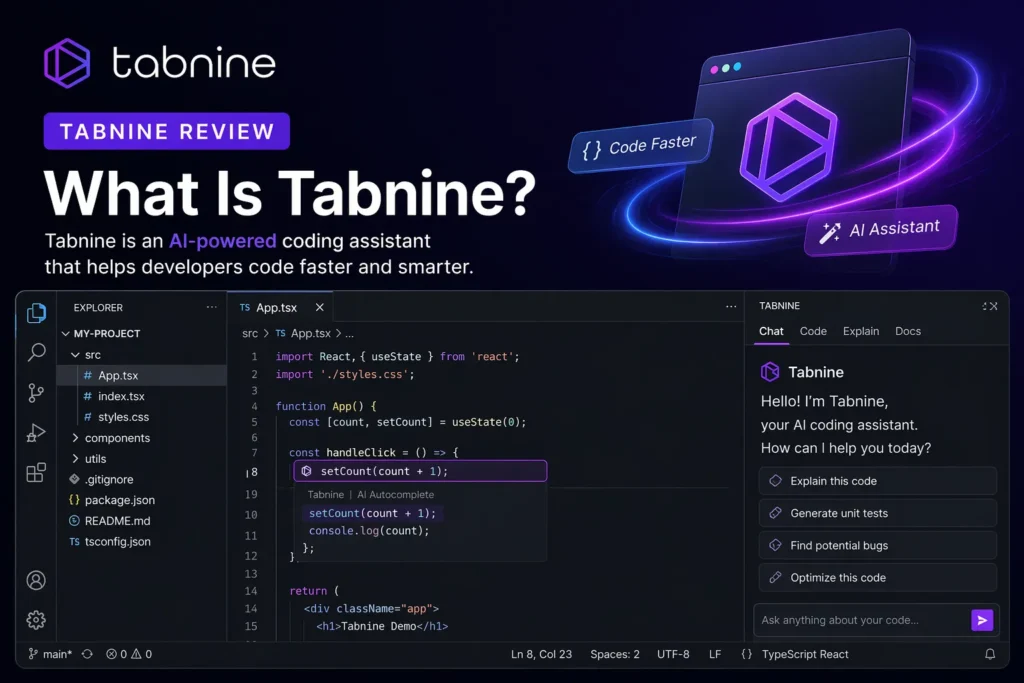
Task: Click the tabnine logo at top left
Action: [160, 63]
